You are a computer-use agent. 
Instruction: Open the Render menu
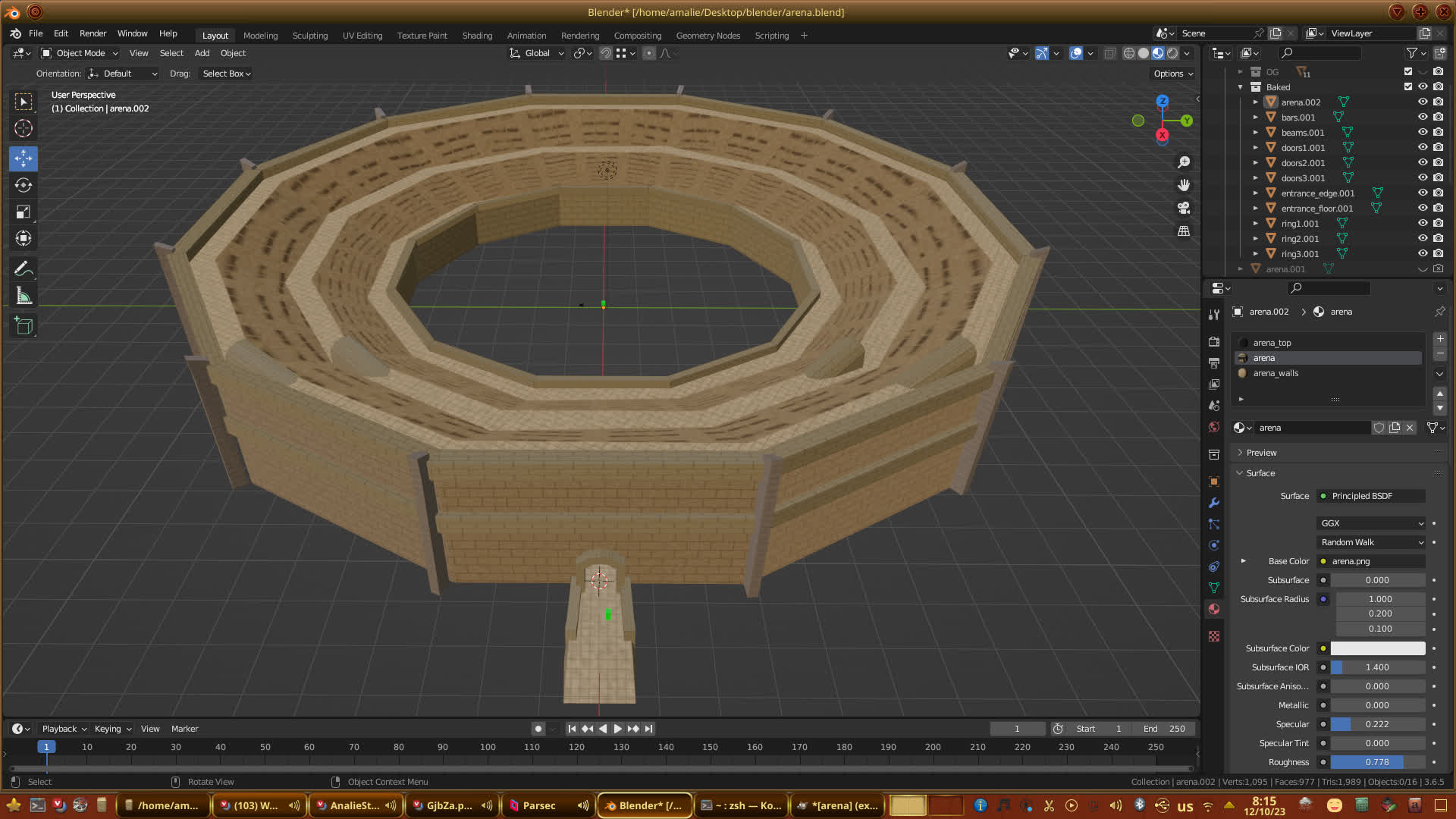tap(93, 34)
